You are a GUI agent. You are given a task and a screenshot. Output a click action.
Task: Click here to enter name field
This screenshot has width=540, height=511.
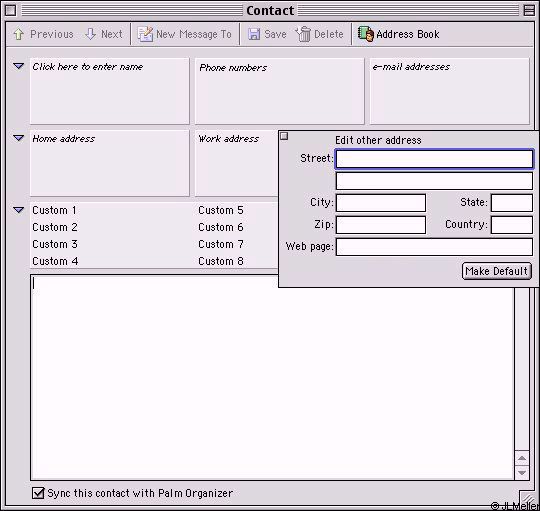(110, 91)
